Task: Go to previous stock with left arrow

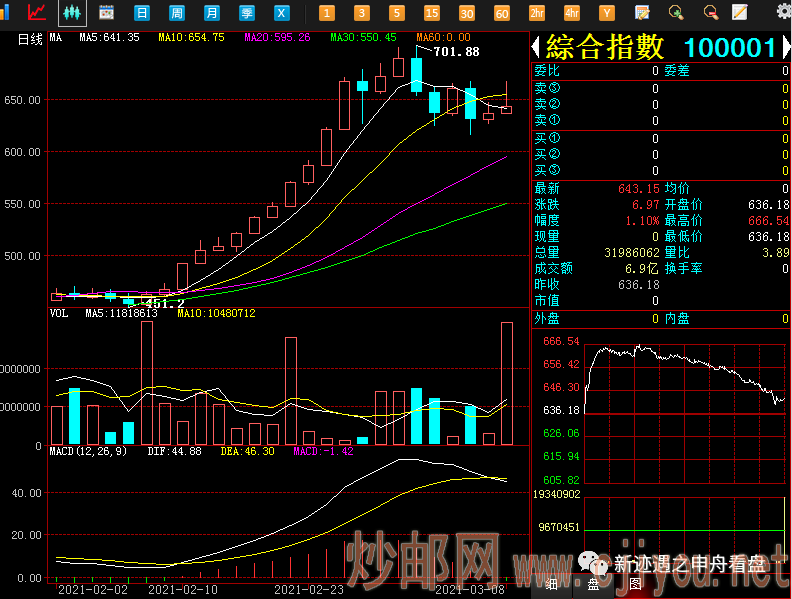Action: click(536, 47)
